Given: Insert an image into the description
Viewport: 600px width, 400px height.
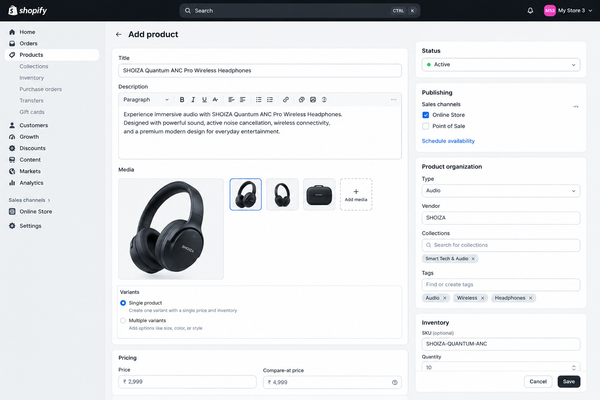Looking at the screenshot, I should (x=313, y=100).
